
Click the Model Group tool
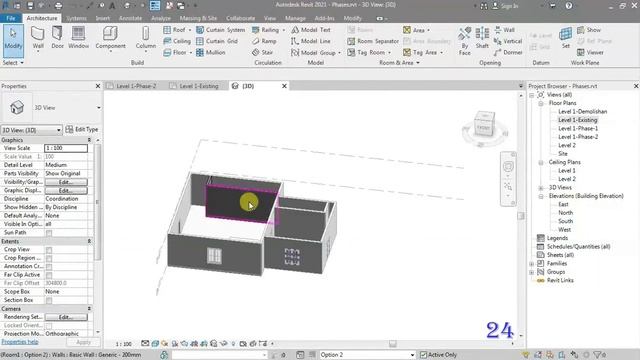316,53
